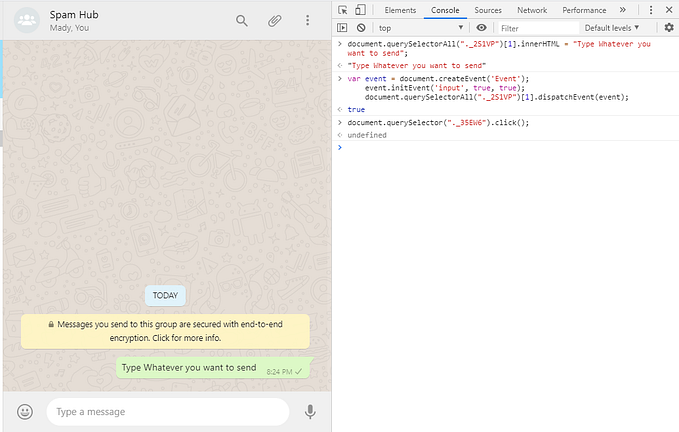Switch to the Elements tab

click(x=400, y=10)
